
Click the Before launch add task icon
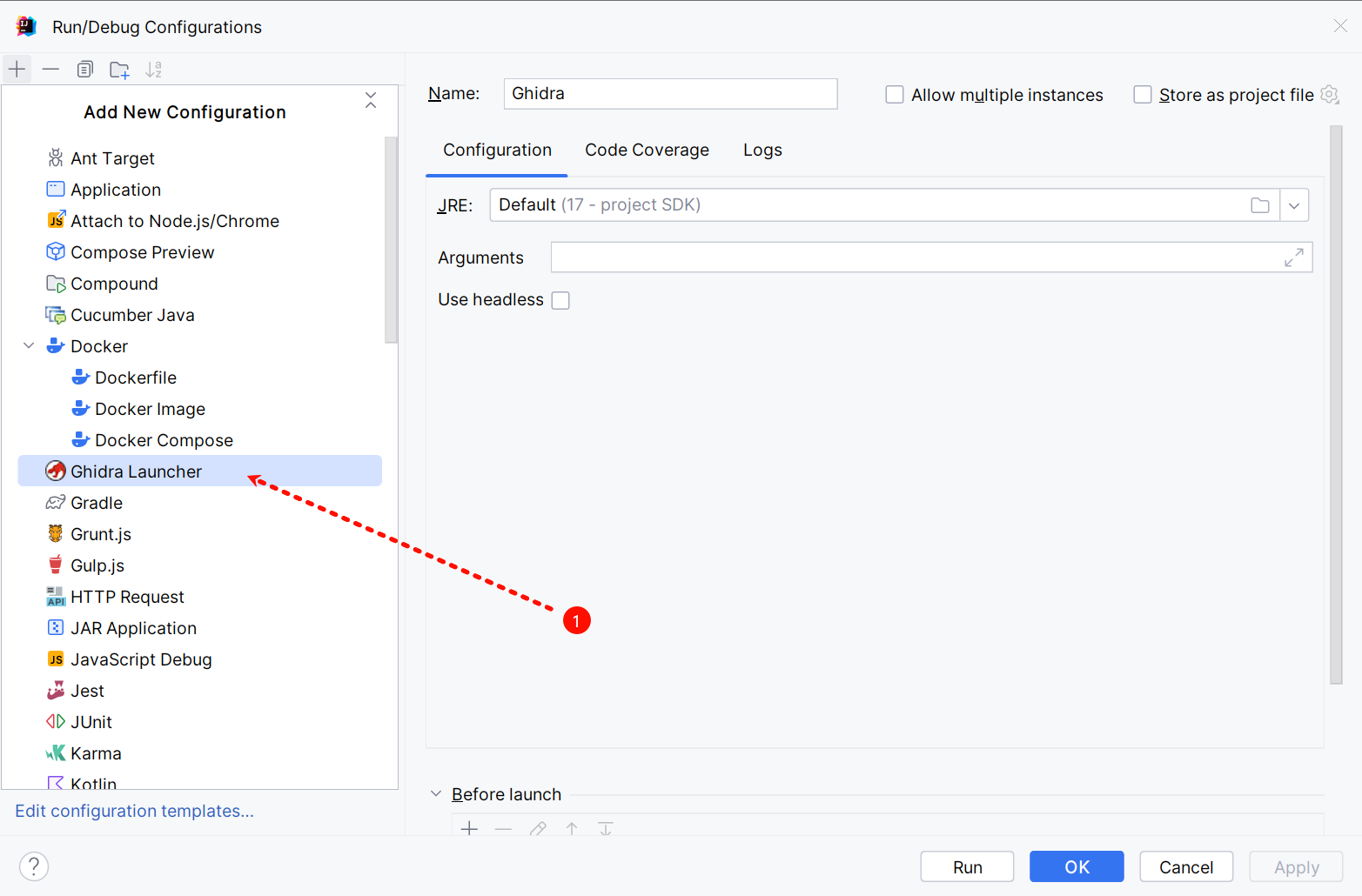coord(469,828)
